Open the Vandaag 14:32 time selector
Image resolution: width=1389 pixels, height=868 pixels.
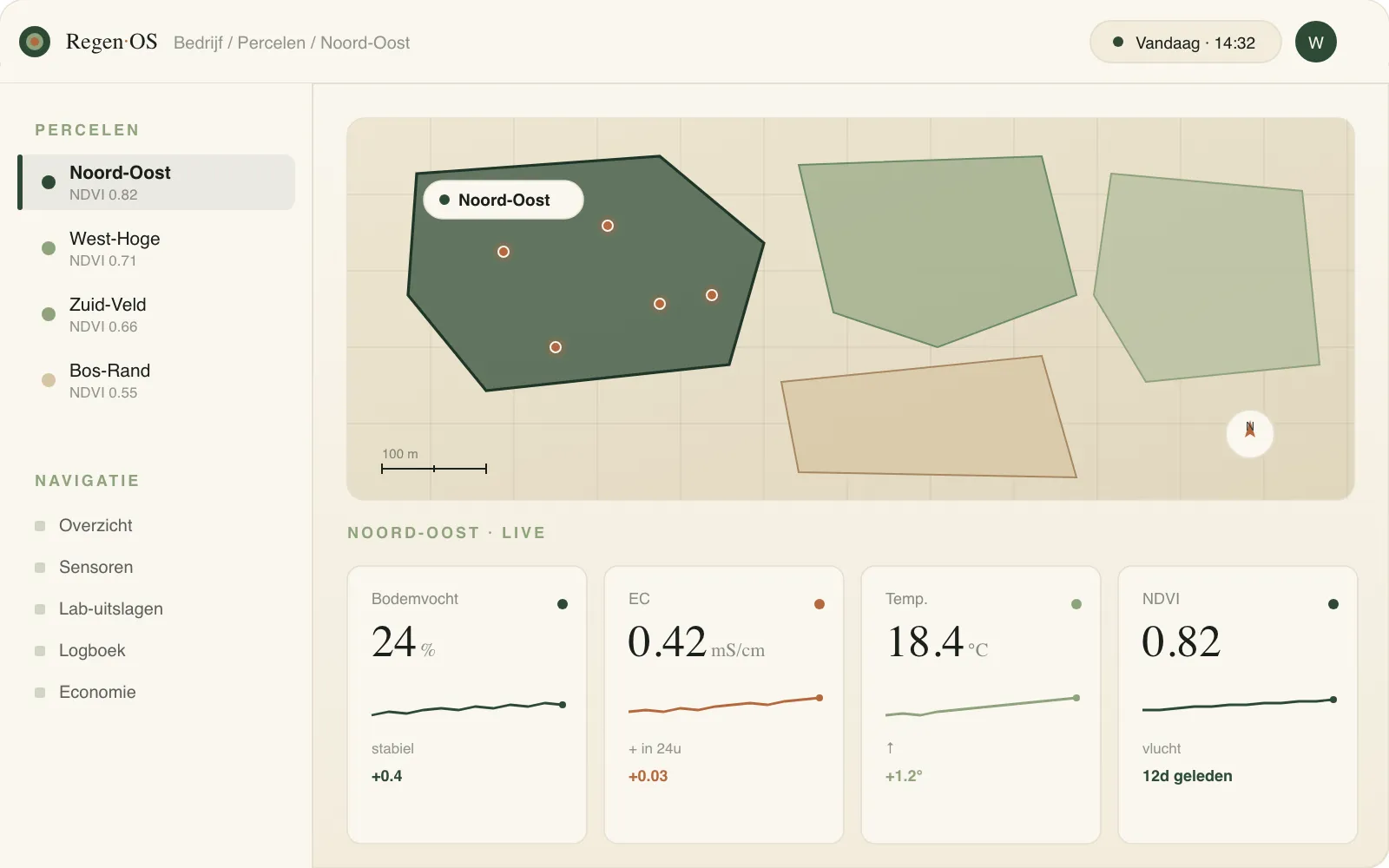pos(1186,42)
